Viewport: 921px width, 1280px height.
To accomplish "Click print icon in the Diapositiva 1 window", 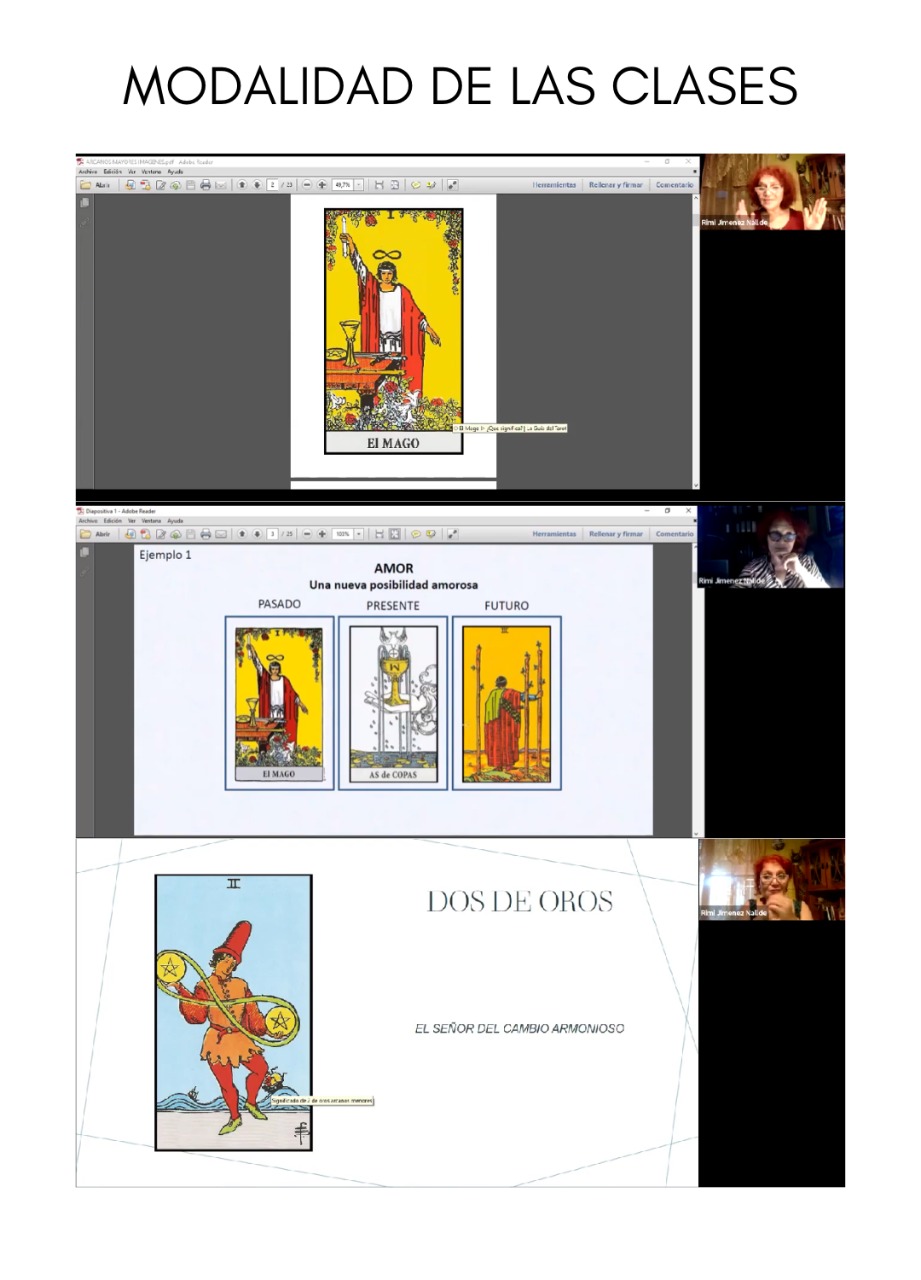I will [x=205, y=534].
